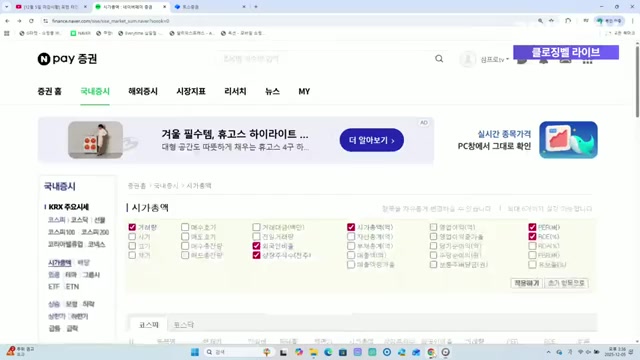Click the browser forward arrow
The height and width of the screenshot is (360, 640).
tap(19, 21)
